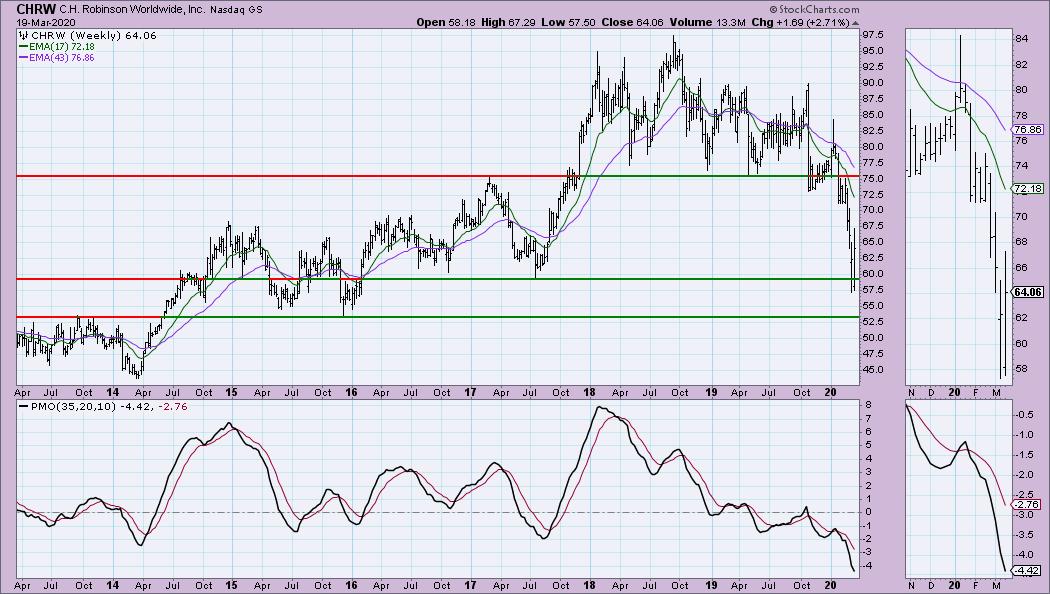
Task: Click the 8 label on the PMO axis
Action: [867, 405]
